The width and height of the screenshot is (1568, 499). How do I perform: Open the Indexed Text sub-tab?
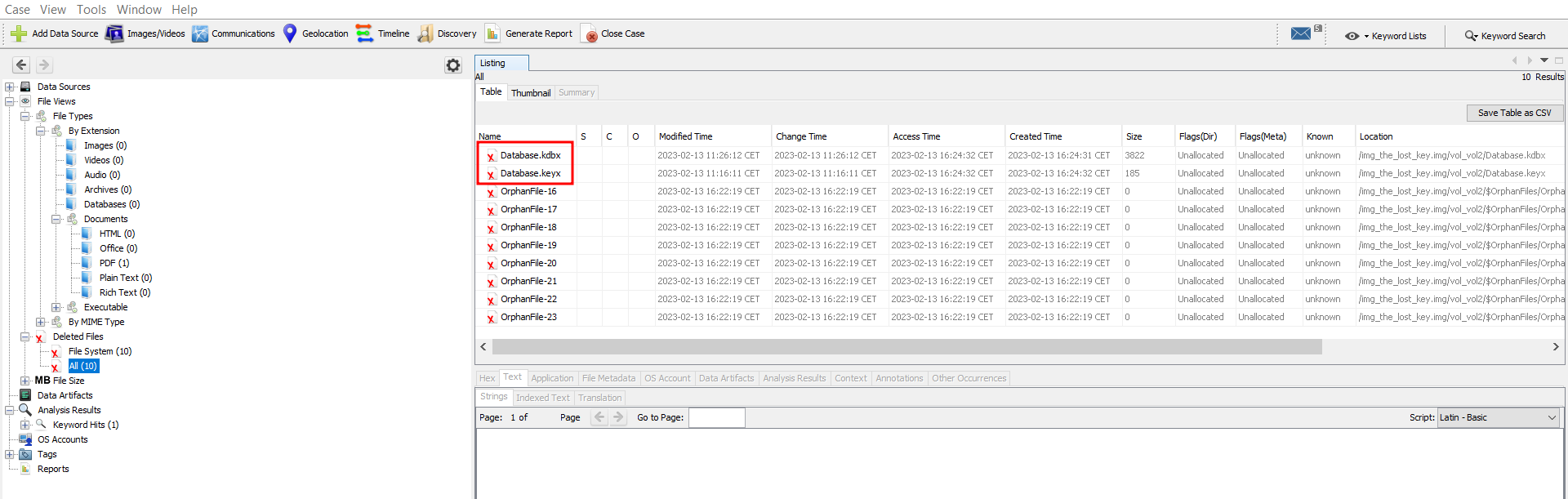coord(543,398)
